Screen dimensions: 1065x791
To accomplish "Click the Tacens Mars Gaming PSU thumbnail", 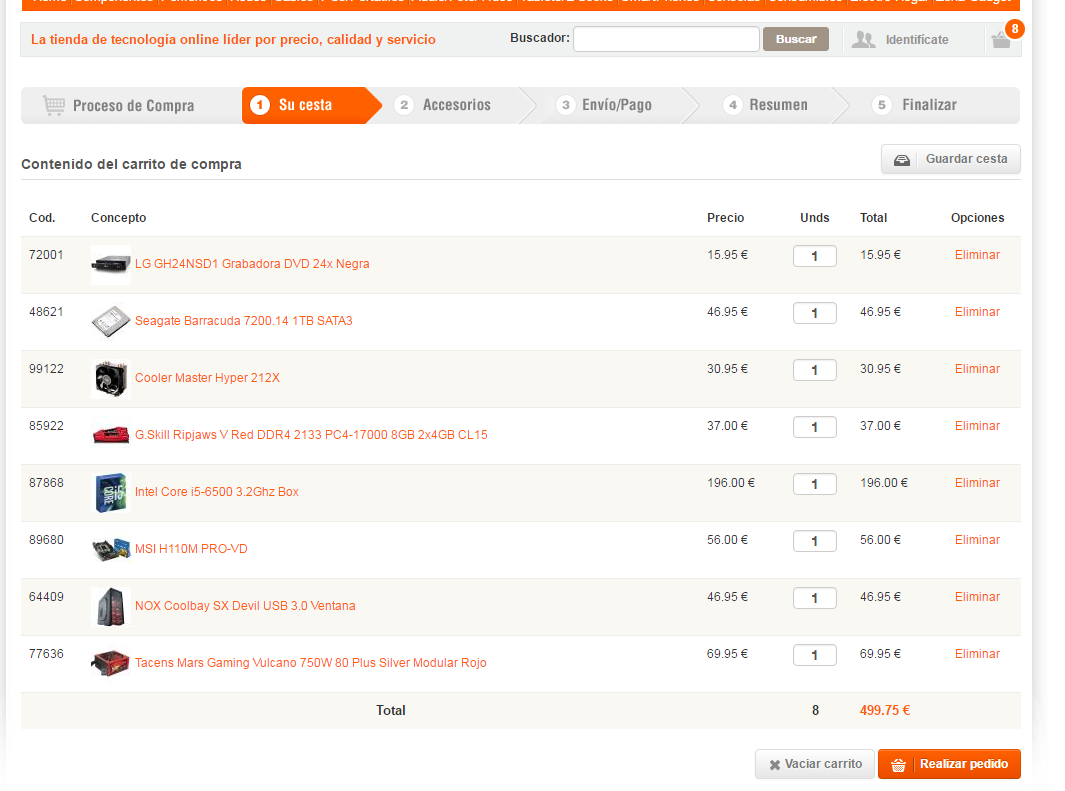I will [x=111, y=663].
